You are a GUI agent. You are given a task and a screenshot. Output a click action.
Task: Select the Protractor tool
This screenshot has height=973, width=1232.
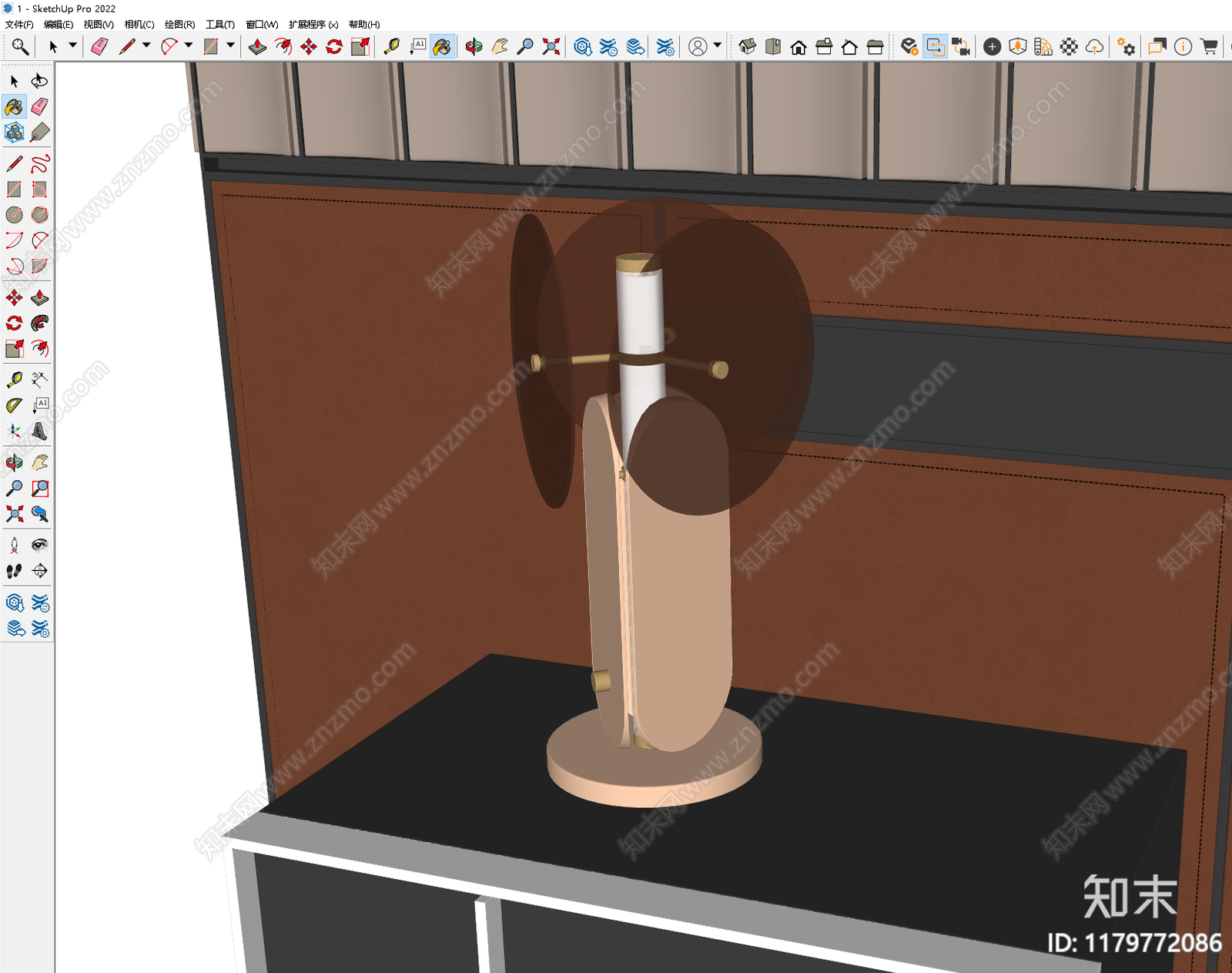pyautogui.click(x=14, y=405)
